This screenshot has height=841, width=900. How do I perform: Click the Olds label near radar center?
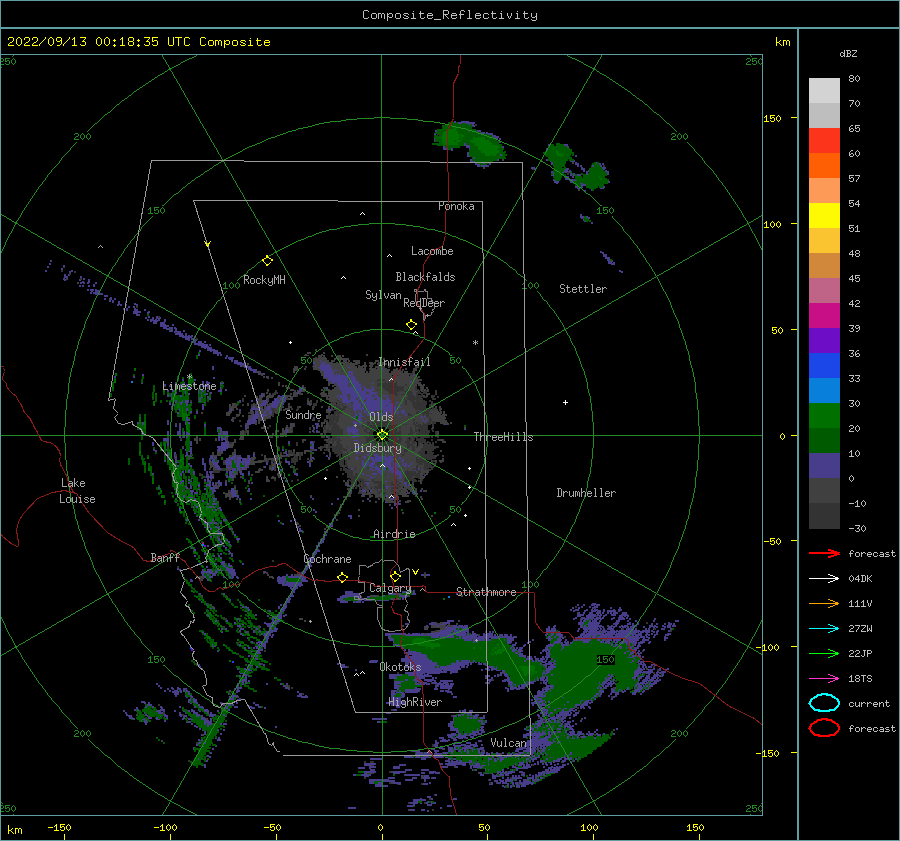coord(381,416)
